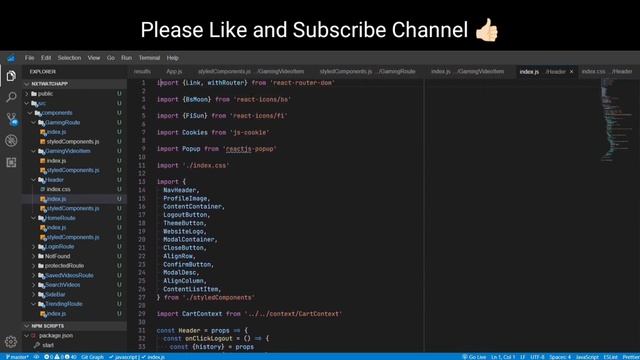This screenshot has width=640, height=360.
Task: Collapse the components folder
Action: (74, 113)
